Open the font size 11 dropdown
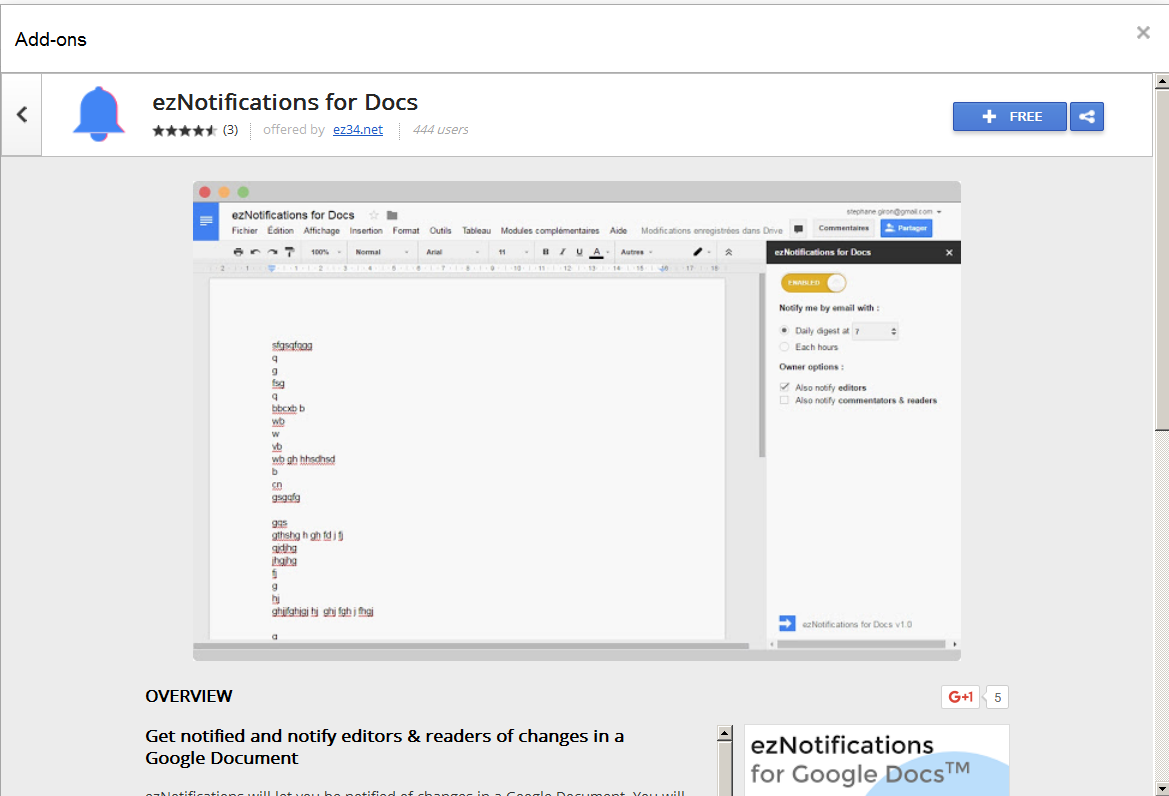1169x796 pixels. 513,252
